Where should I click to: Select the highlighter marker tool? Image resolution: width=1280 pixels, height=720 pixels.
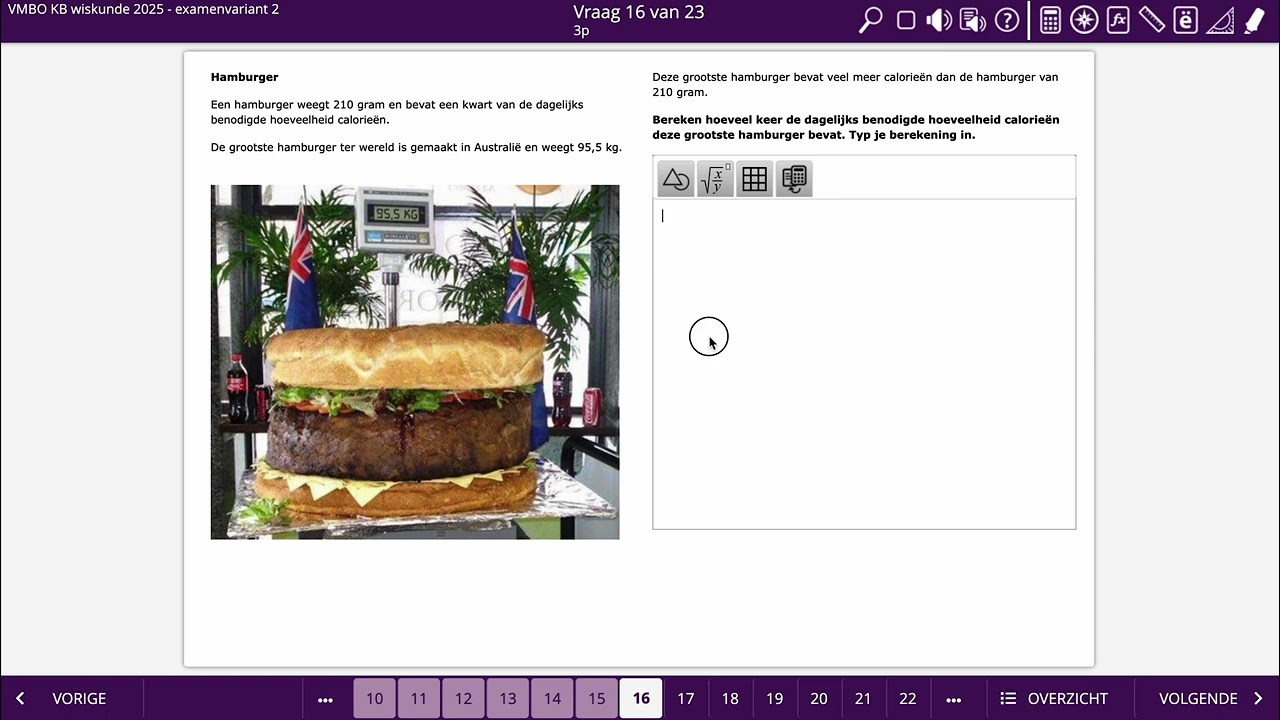[1254, 20]
